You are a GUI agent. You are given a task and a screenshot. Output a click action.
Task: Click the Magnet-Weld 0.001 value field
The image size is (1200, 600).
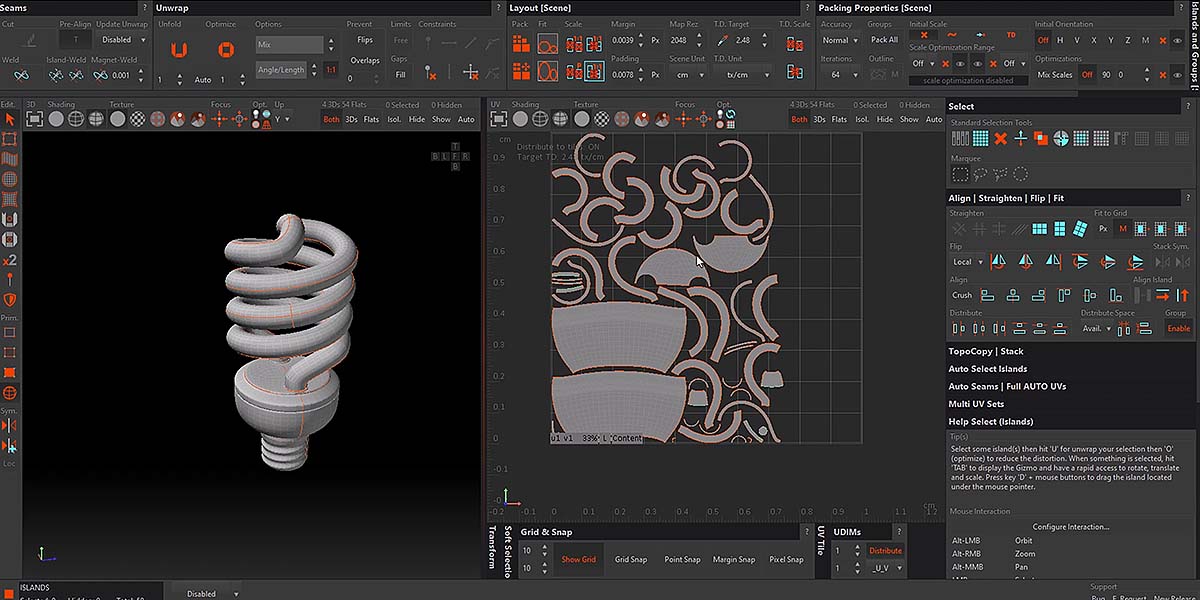pyautogui.click(x=120, y=75)
